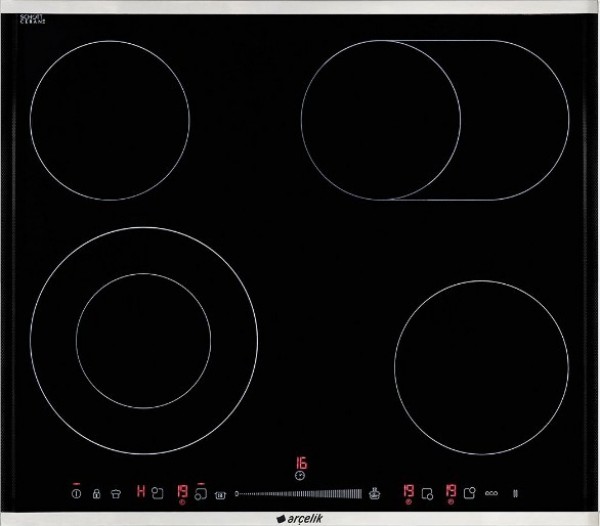The width and height of the screenshot is (600, 526).
Task: Tap the red H residual heat display
Action: [141, 491]
